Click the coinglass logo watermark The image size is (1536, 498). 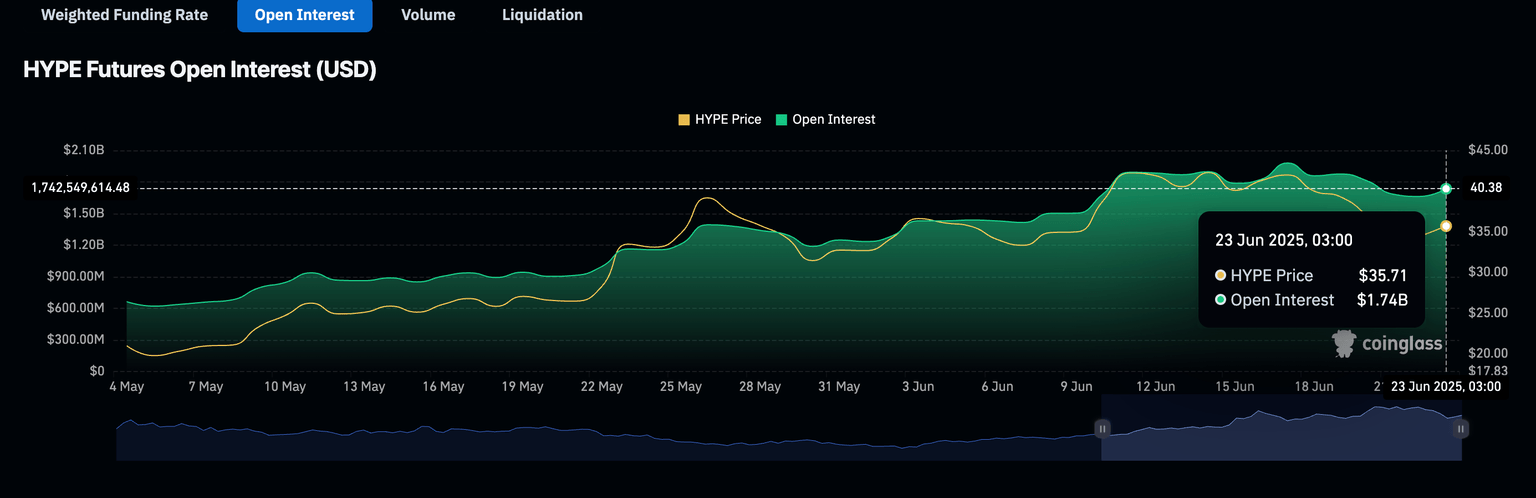click(1388, 344)
